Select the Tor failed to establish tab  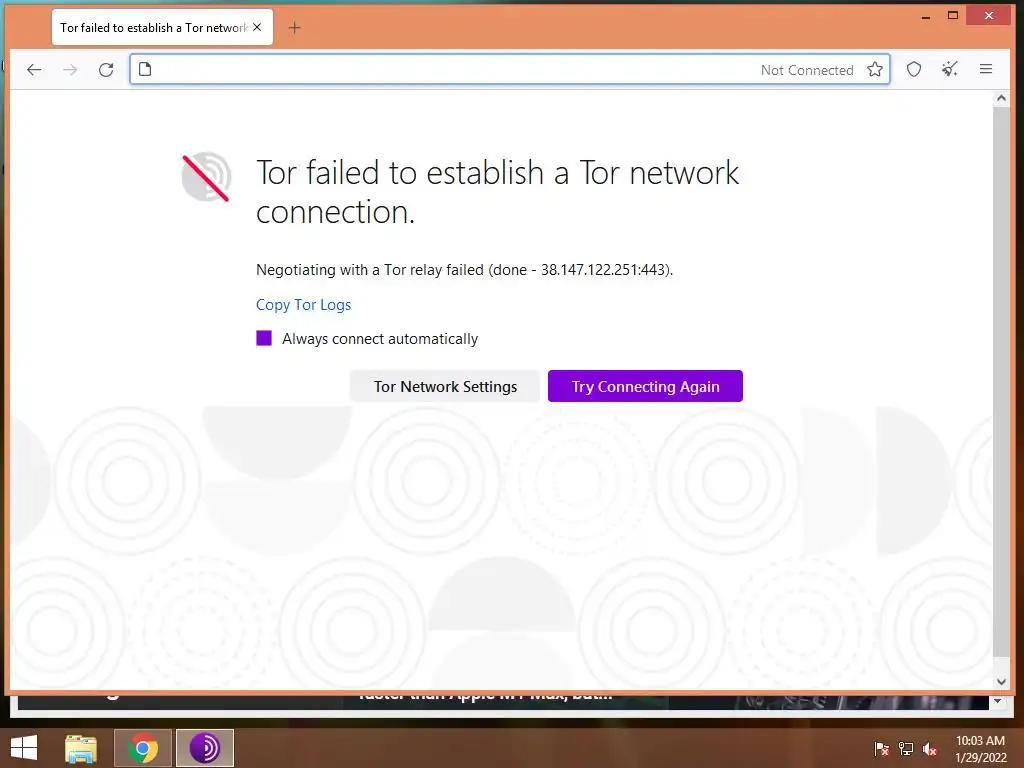(x=162, y=27)
